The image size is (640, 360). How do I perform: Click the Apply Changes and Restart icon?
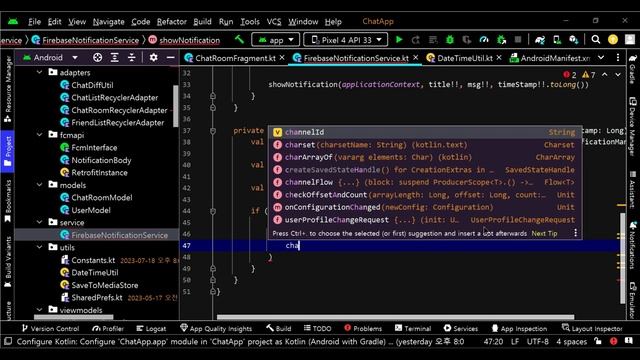tap(416, 40)
